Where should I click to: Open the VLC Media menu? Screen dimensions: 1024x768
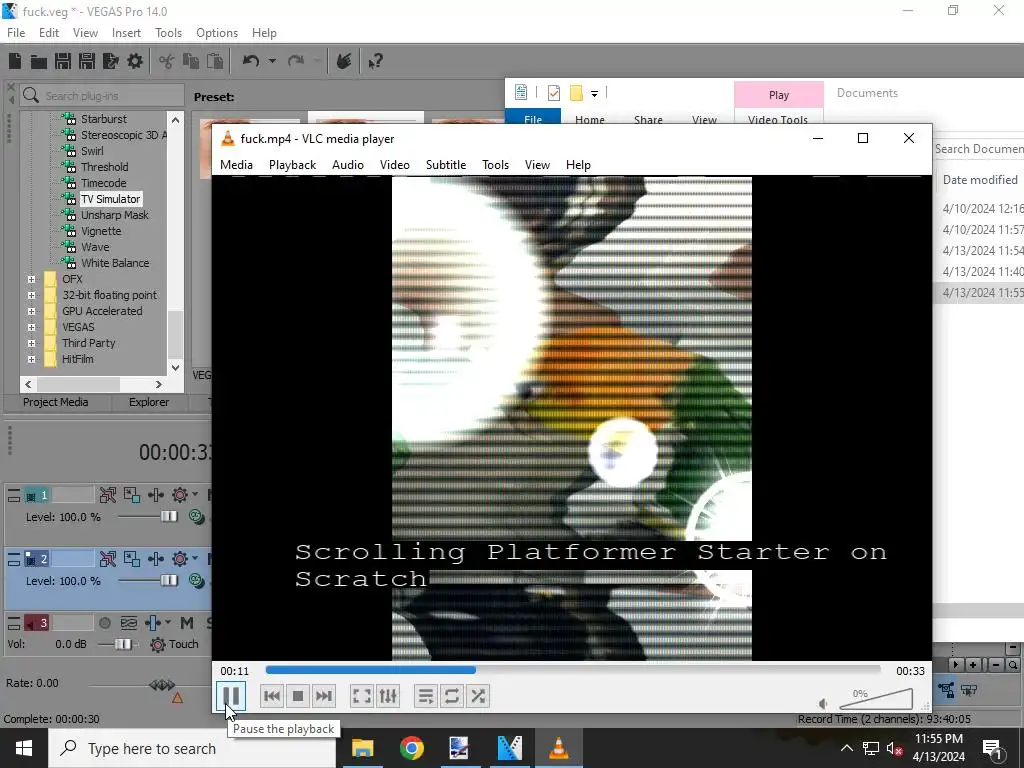(x=236, y=165)
